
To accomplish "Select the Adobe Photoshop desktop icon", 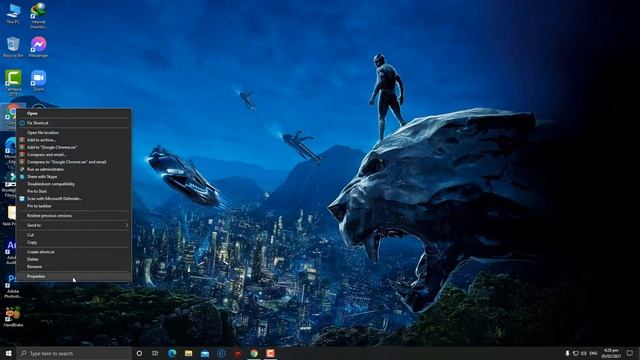I will click(13, 286).
